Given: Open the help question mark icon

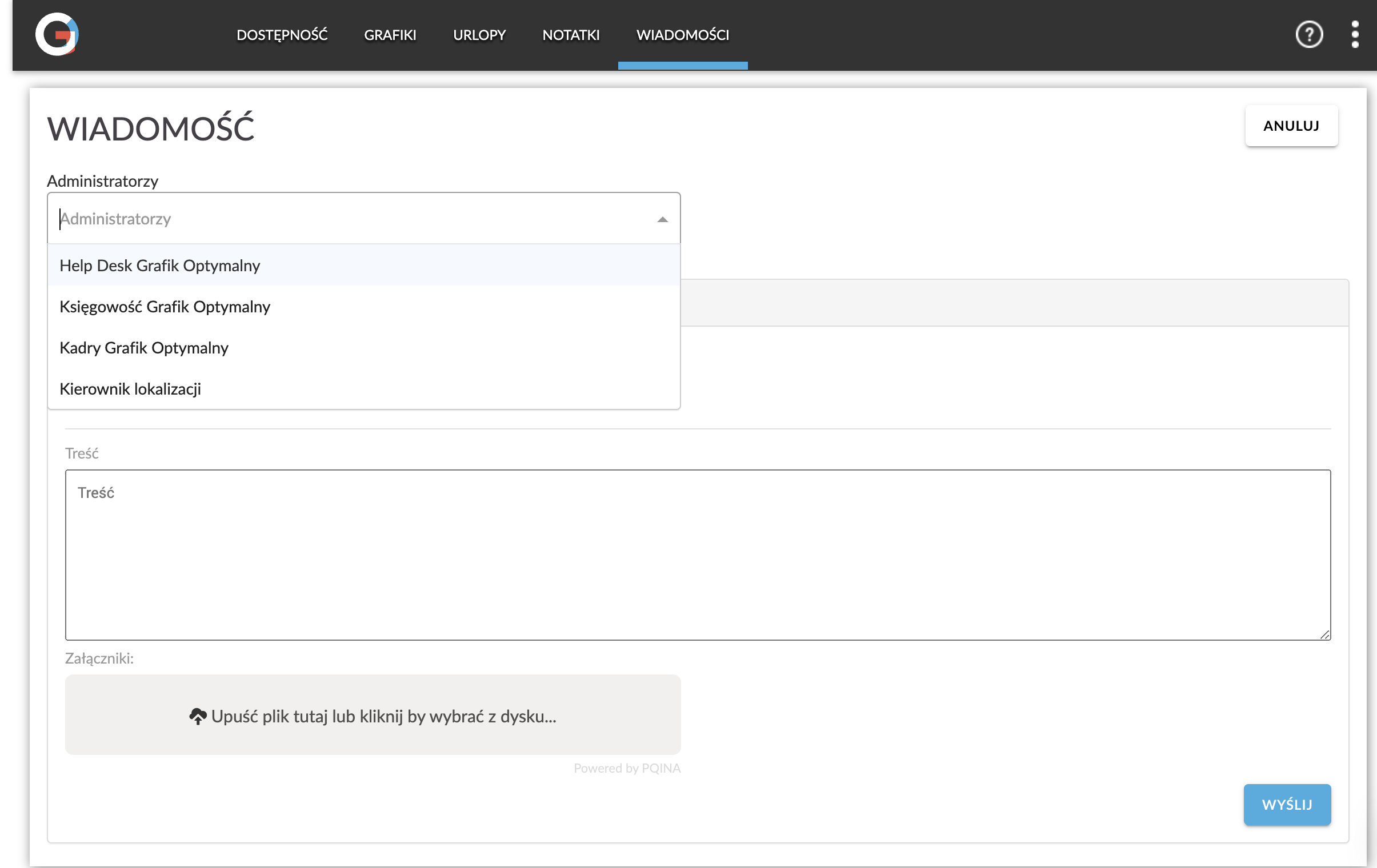Looking at the screenshot, I should click(x=1308, y=35).
